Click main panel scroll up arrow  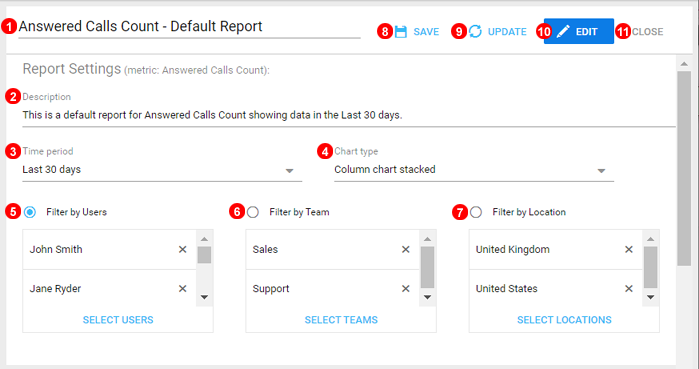tap(684, 65)
